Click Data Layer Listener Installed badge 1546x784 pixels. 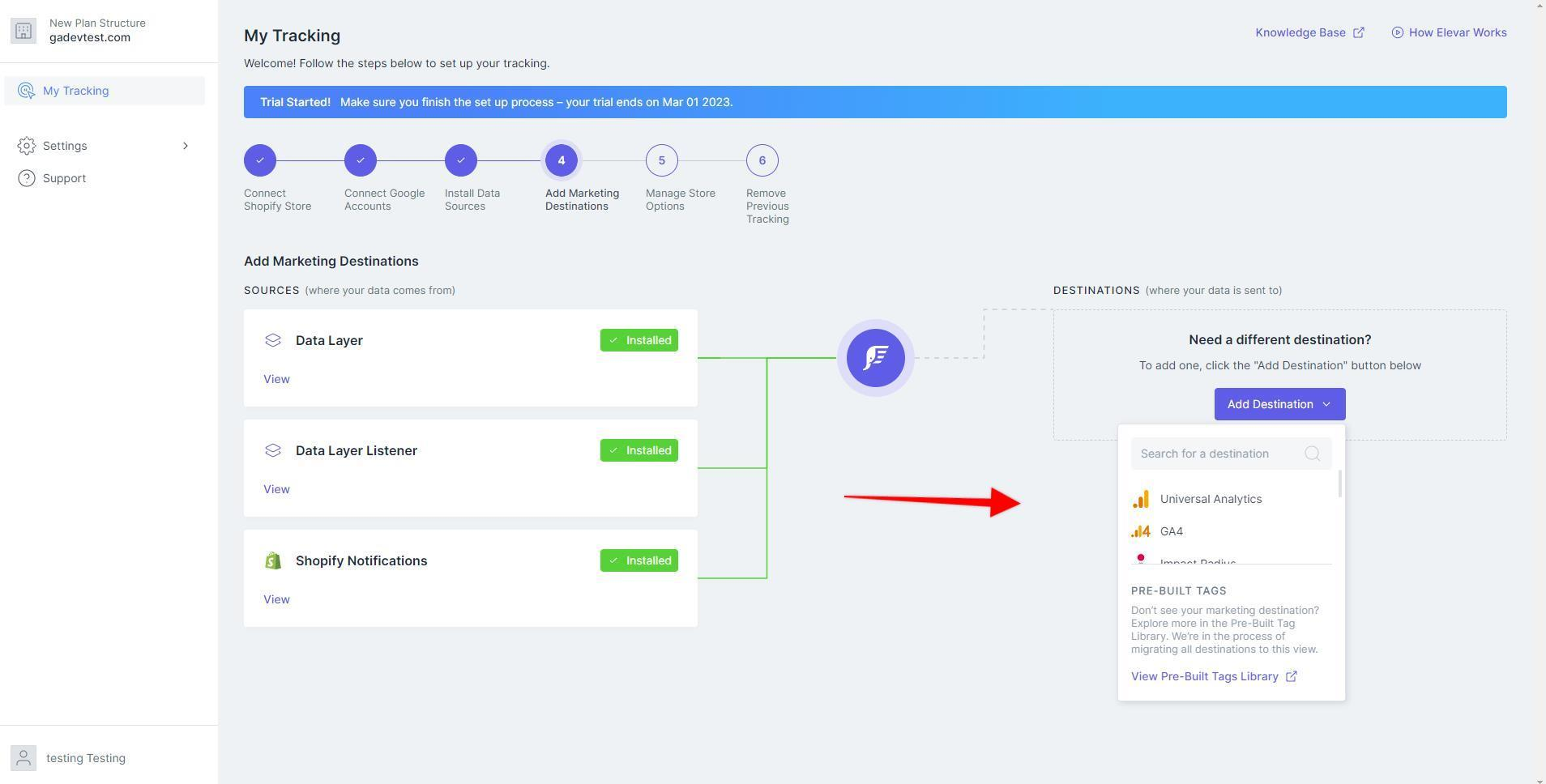click(x=639, y=450)
